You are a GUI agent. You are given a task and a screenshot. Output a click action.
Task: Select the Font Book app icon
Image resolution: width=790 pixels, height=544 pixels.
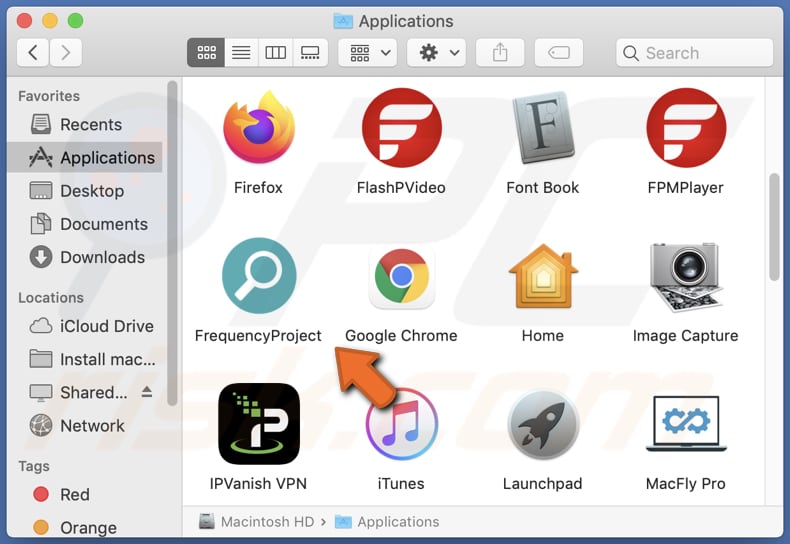pyautogui.click(x=543, y=127)
